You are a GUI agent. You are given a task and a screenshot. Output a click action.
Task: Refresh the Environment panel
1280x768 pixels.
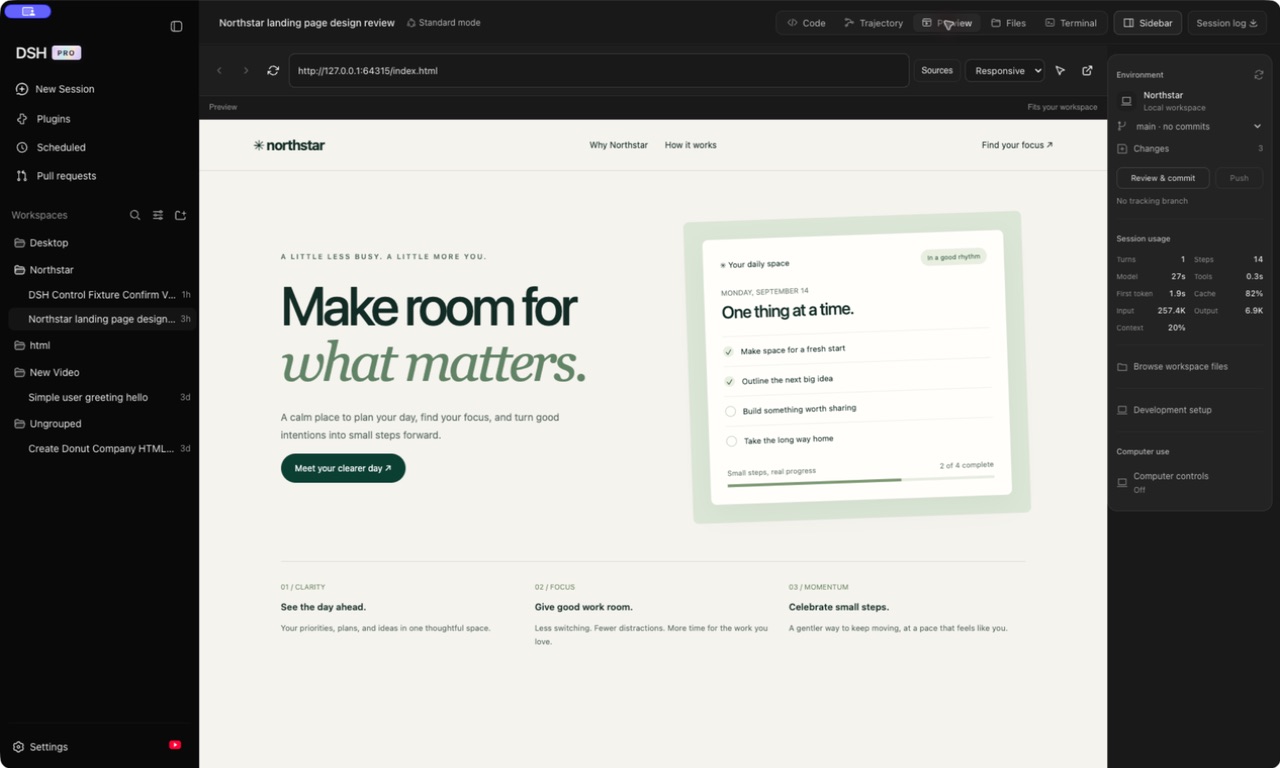tap(1259, 75)
